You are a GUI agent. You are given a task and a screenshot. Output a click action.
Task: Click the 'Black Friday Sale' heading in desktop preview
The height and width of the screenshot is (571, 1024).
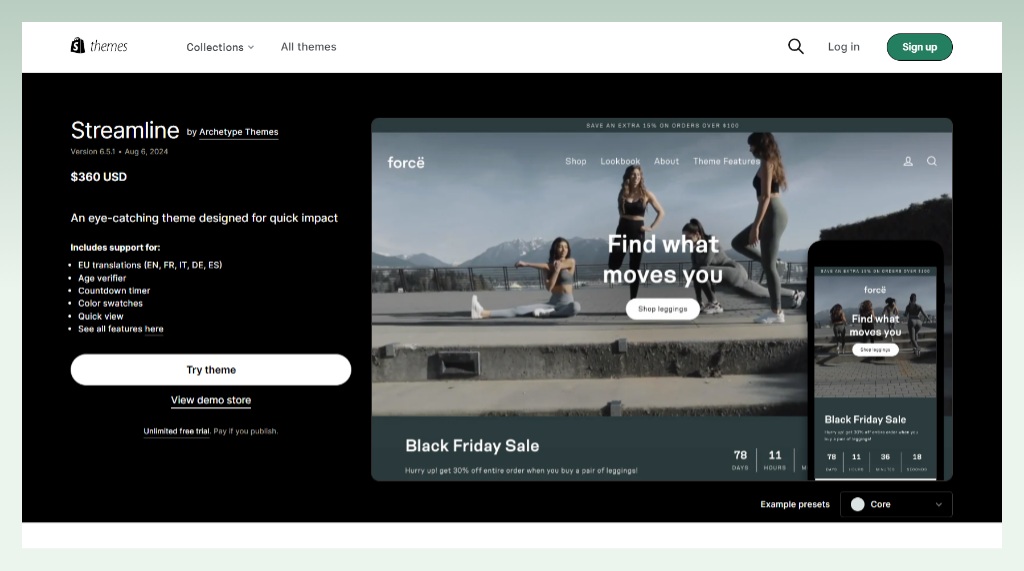tap(472, 446)
